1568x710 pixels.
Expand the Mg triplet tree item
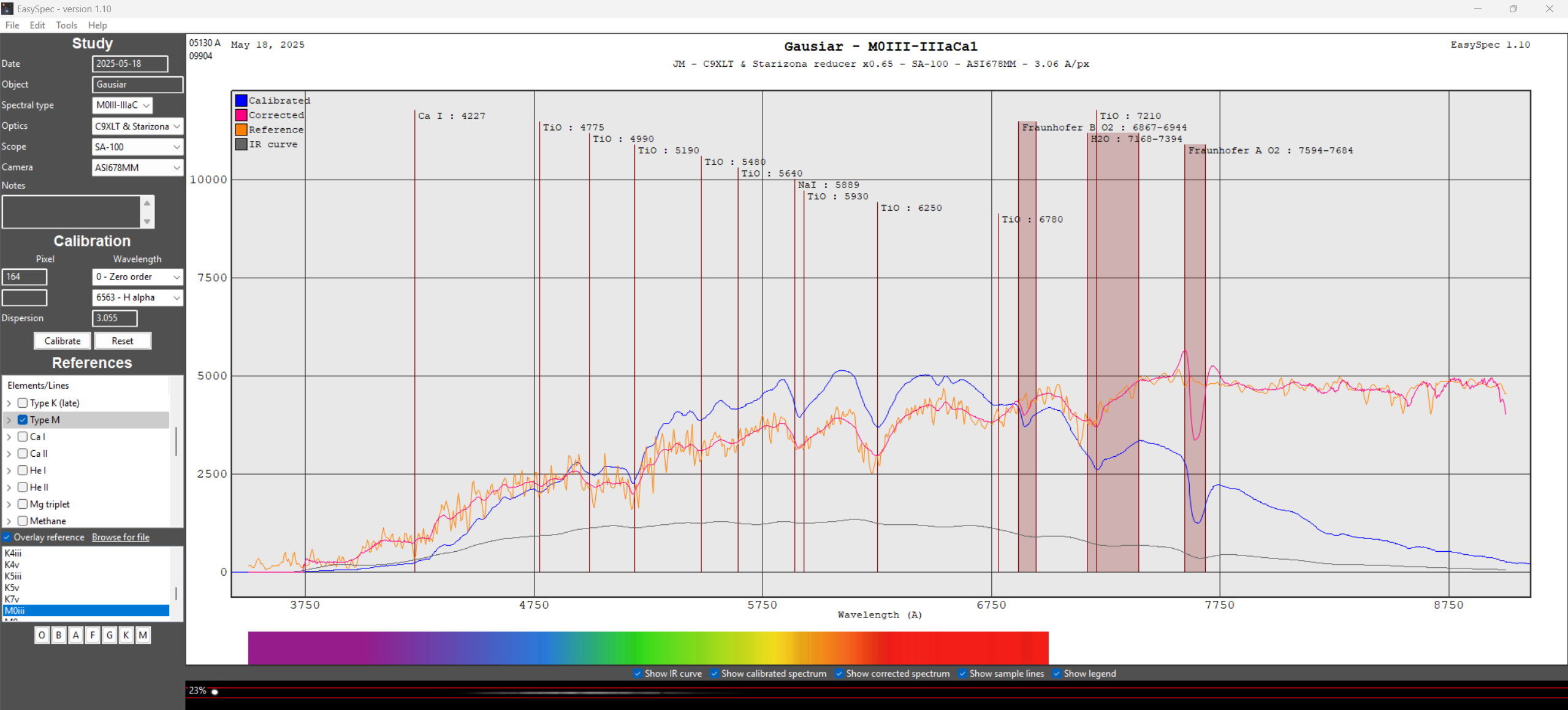click(x=9, y=505)
